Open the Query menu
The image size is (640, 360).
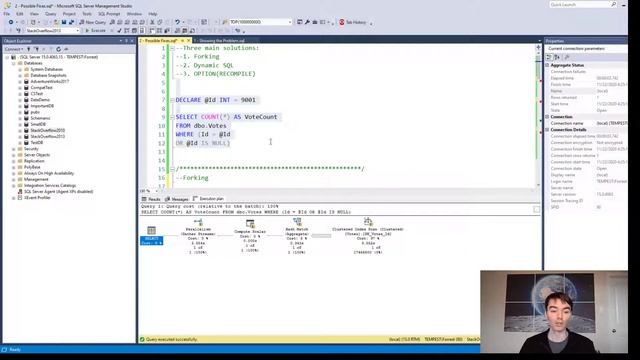pos(51,14)
